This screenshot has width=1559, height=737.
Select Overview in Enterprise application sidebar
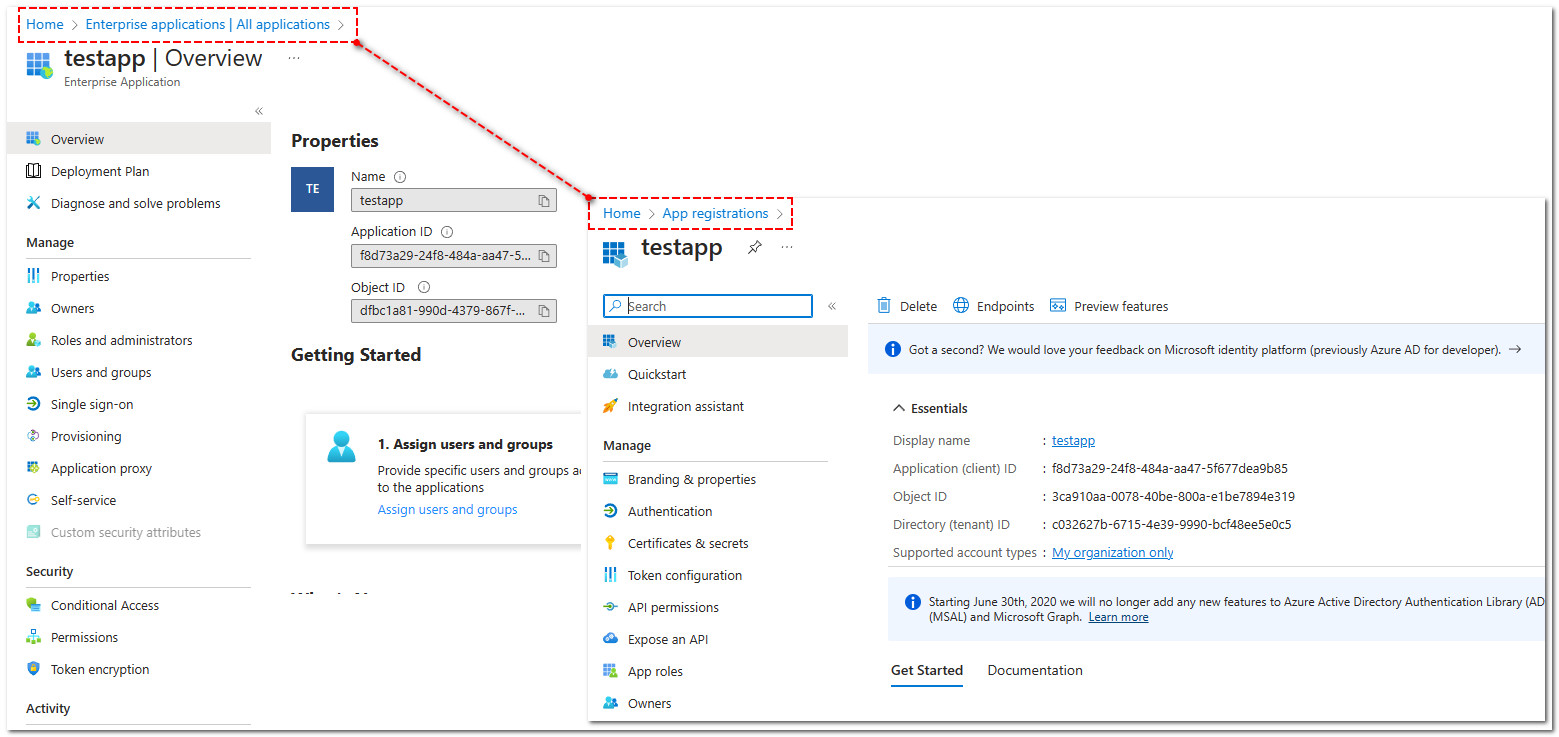click(x=139, y=139)
